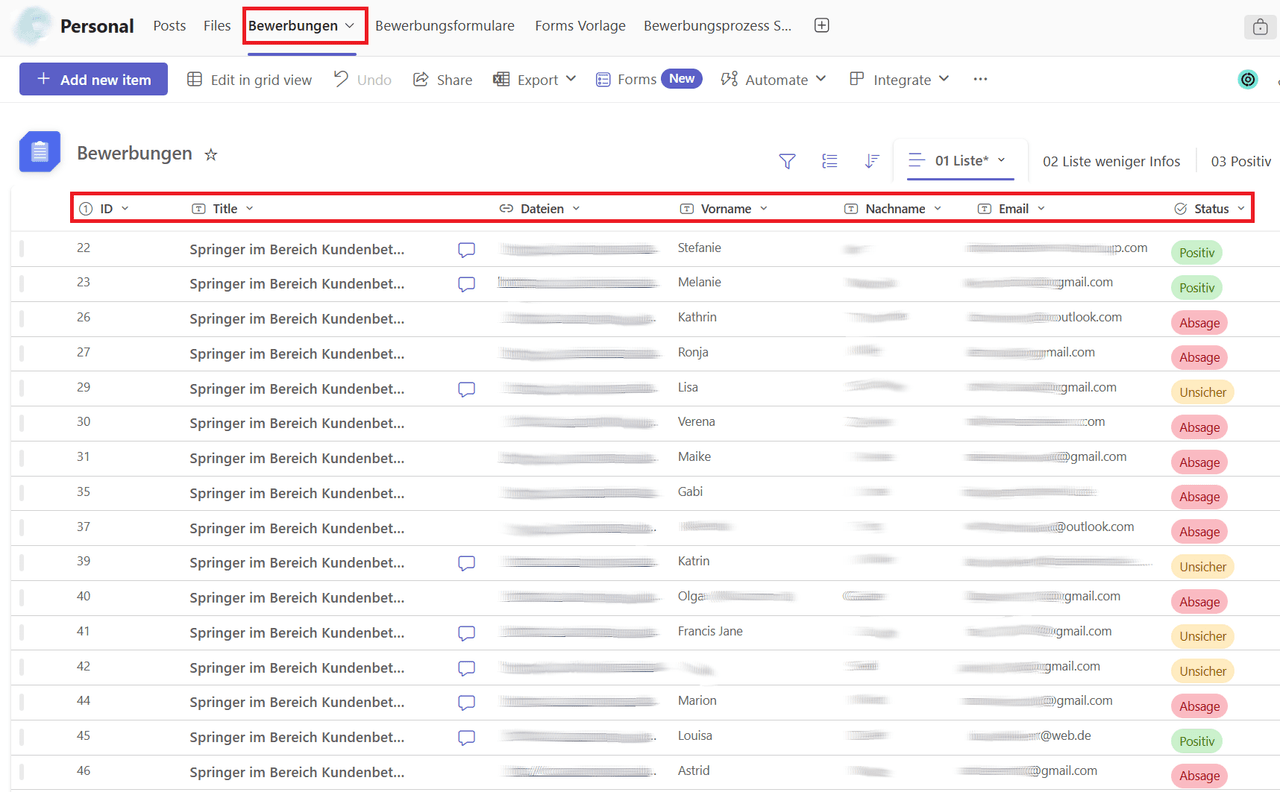
Task: Click the Add new item button
Action: tap(93, 80)
